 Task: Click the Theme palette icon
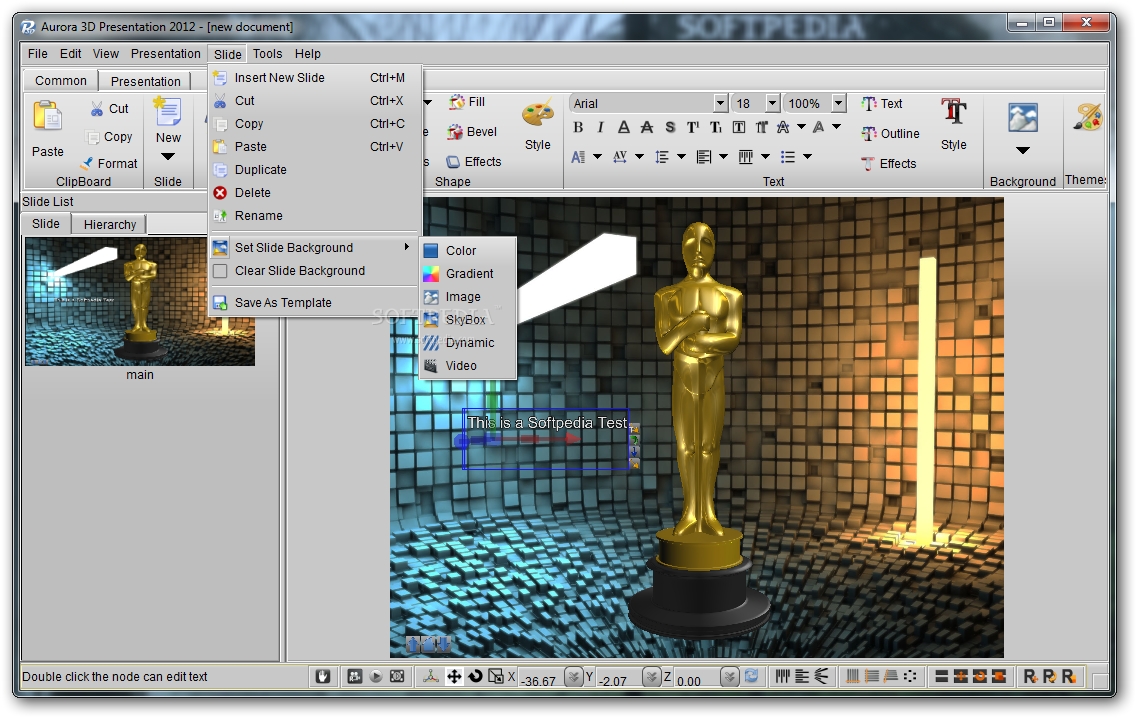[x=1088, y=117]
